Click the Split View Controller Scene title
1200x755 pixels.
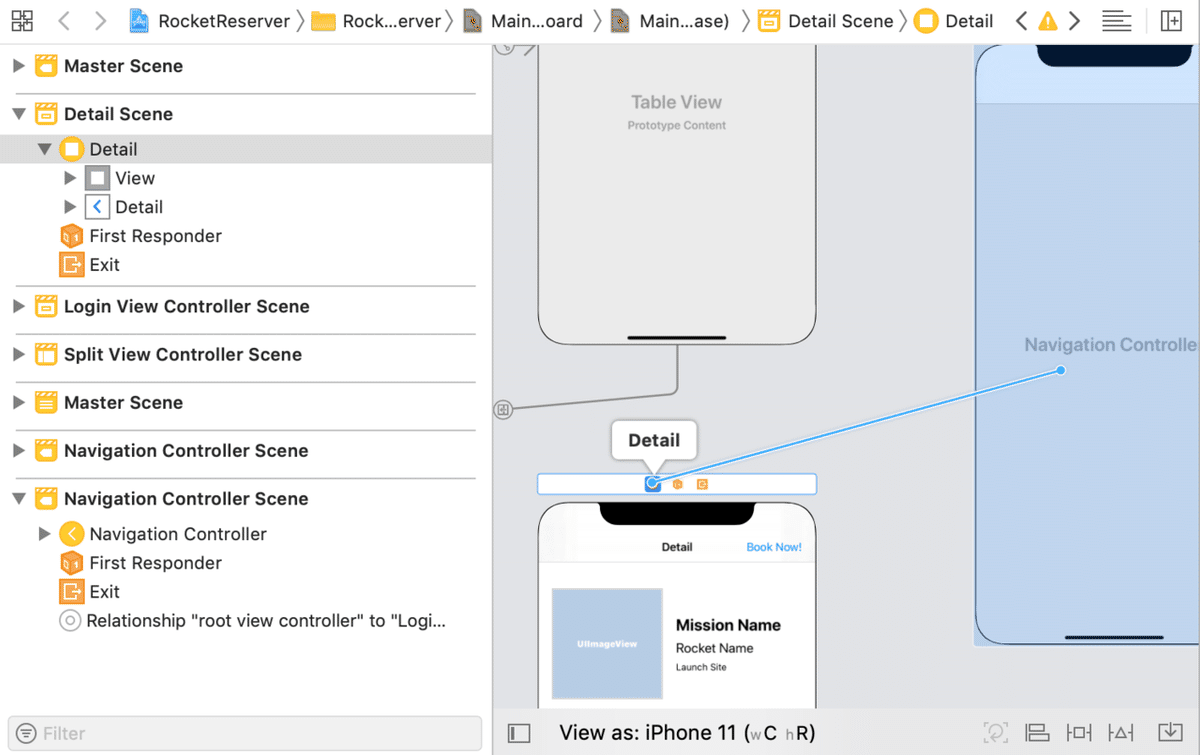point(182,354)
